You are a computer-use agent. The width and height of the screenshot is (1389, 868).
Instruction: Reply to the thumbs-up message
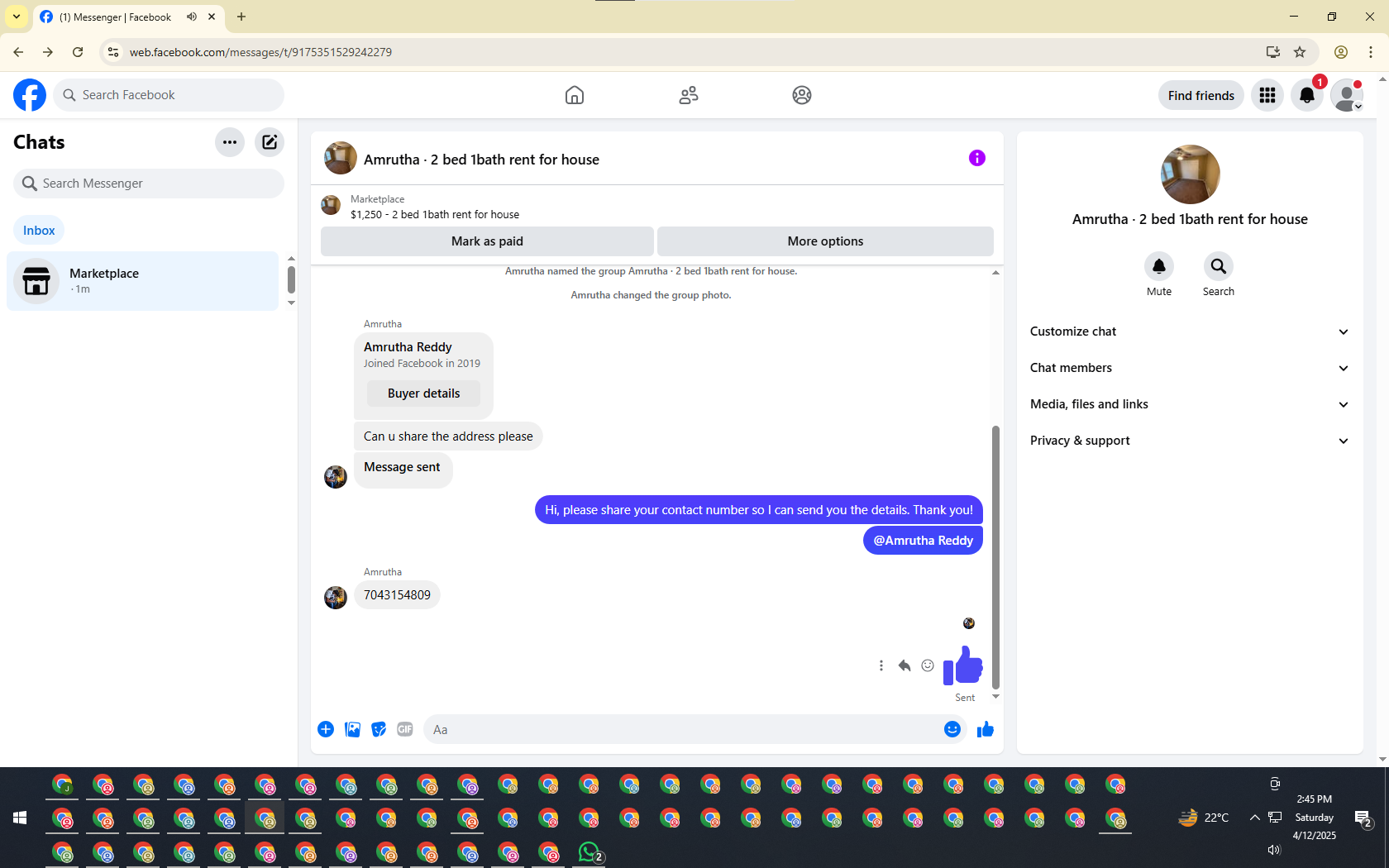click(905, 665)
